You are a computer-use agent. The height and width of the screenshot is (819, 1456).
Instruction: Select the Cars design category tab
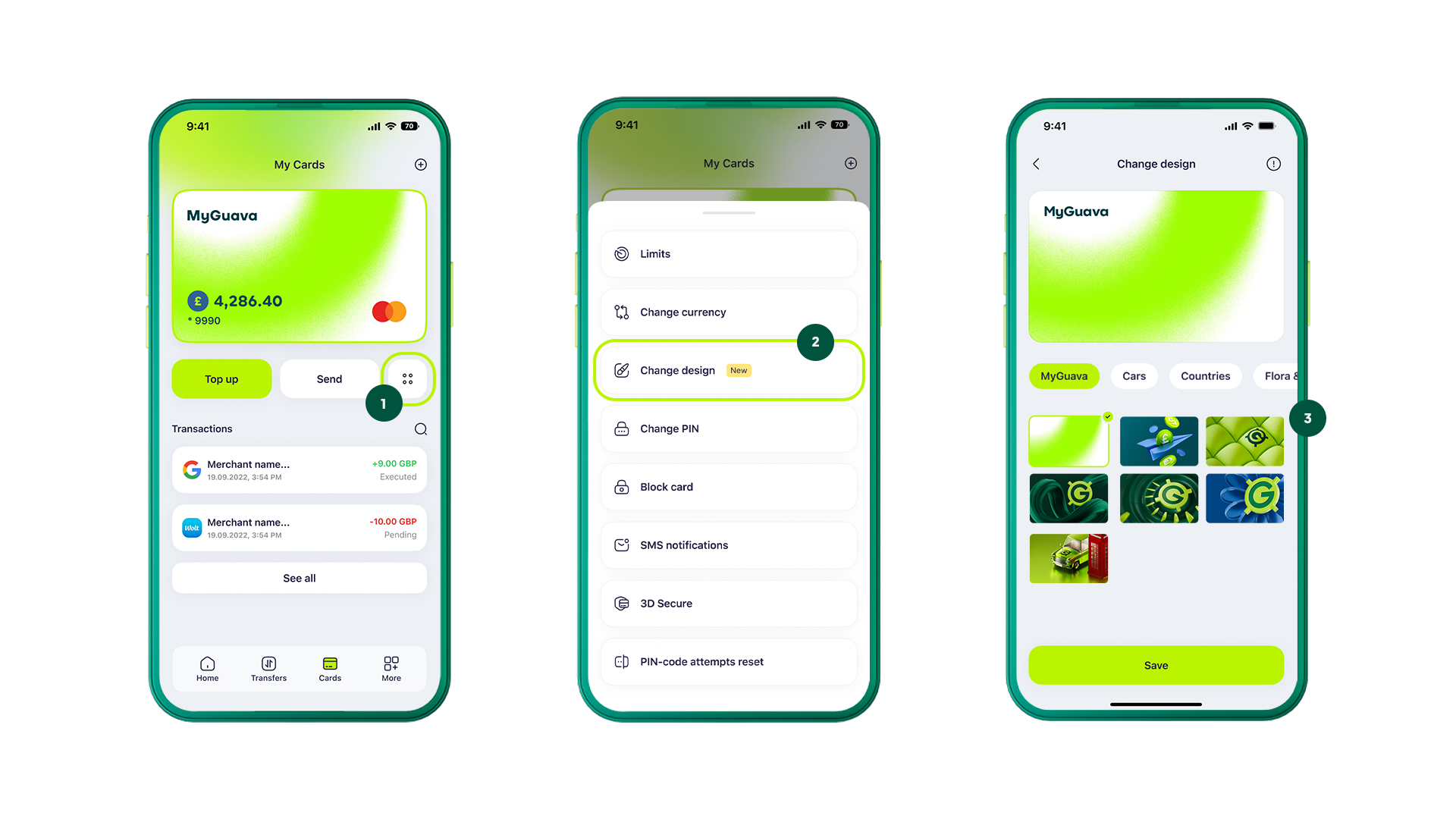(x=1132, y=376)
